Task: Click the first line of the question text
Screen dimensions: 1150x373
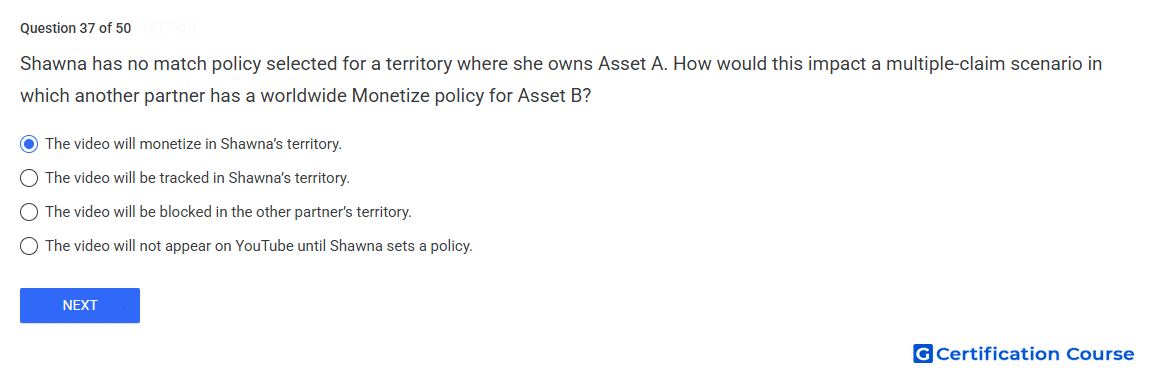Action: point(561,64)
